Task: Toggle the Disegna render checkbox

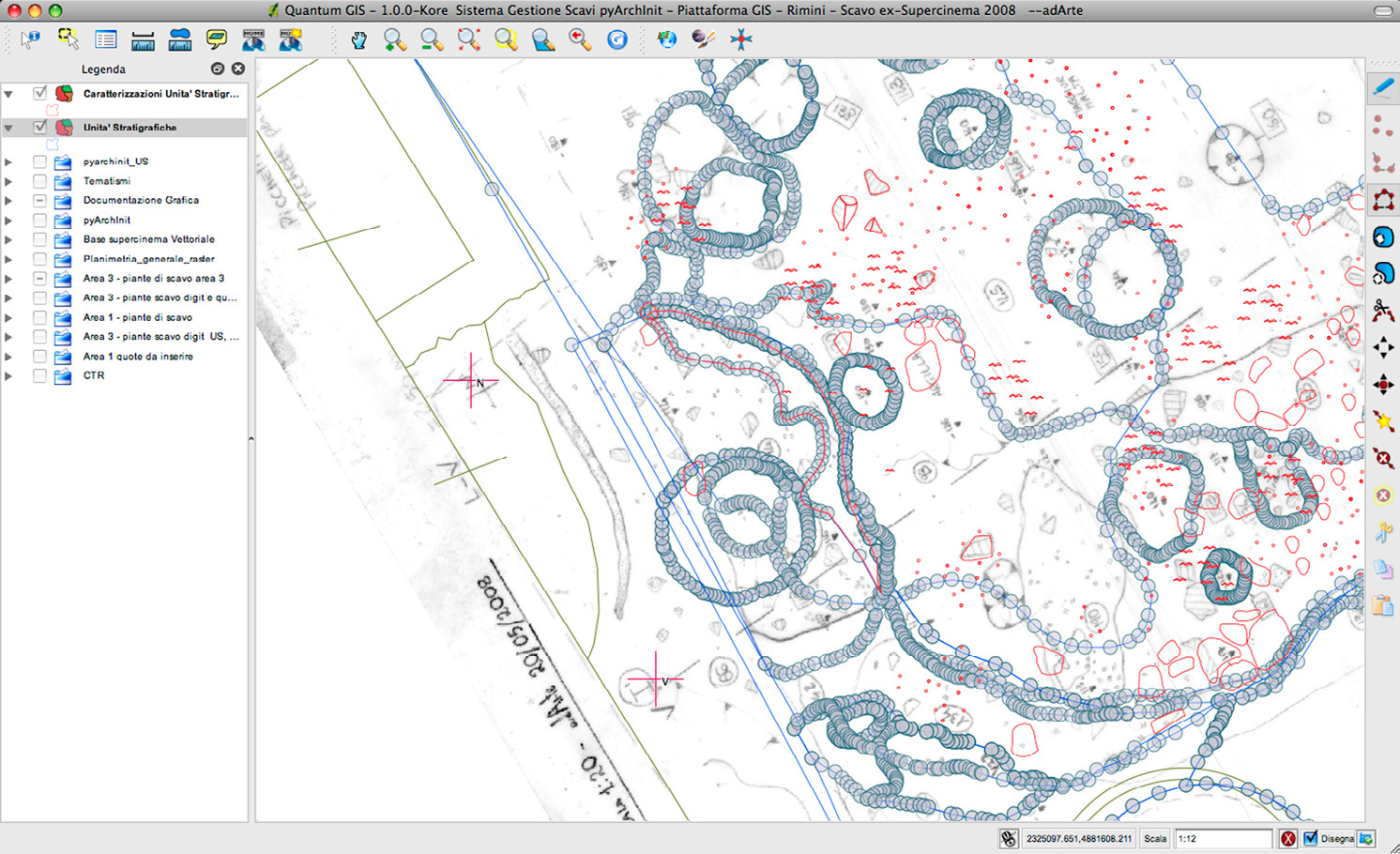Action: 1311,838
